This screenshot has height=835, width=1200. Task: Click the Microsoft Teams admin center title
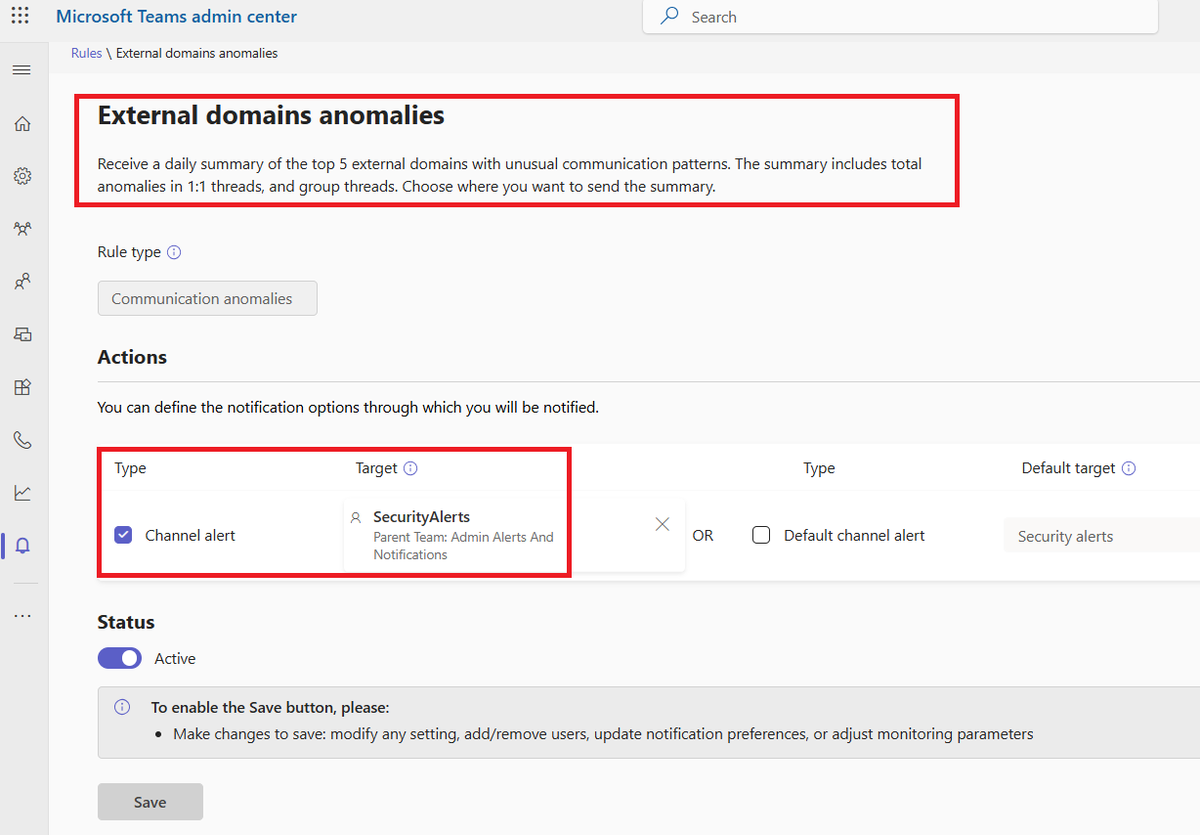(176, 17)
